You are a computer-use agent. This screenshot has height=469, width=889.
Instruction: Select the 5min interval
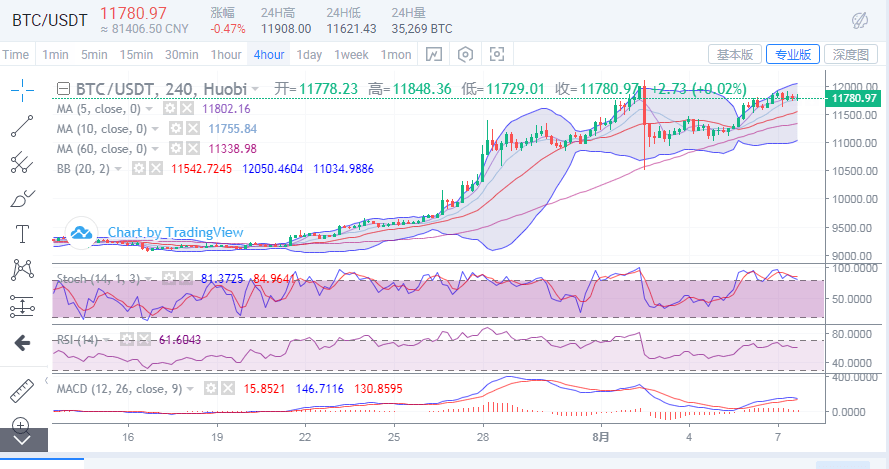tap(94, 54)
